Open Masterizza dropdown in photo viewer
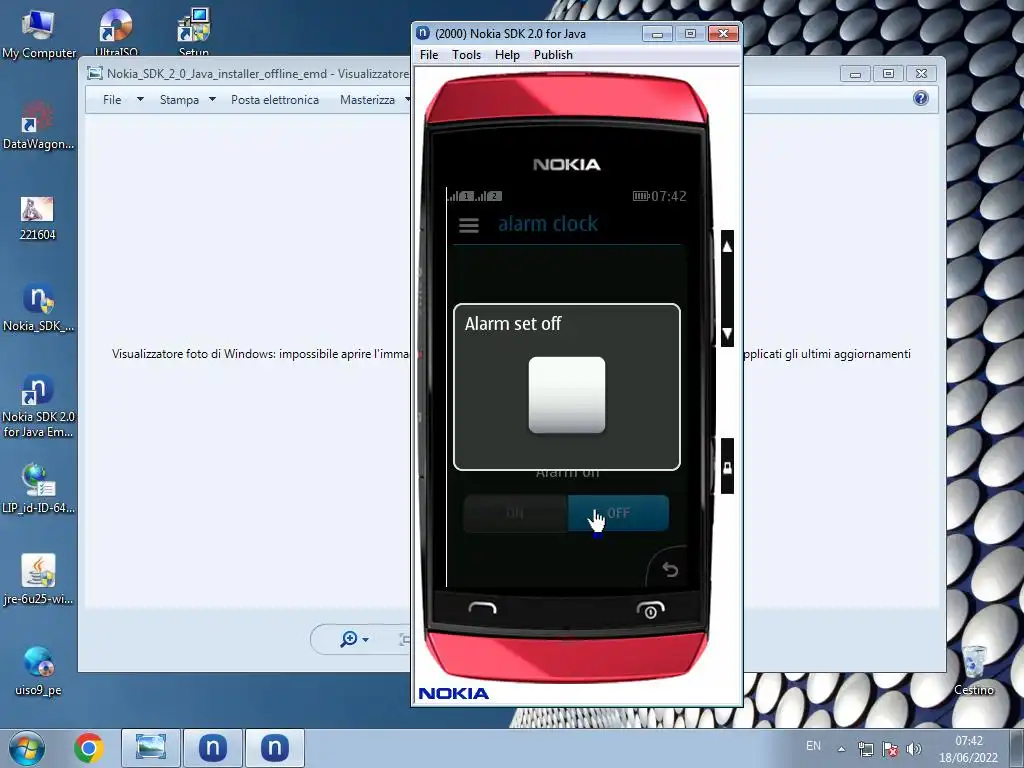 374,100
